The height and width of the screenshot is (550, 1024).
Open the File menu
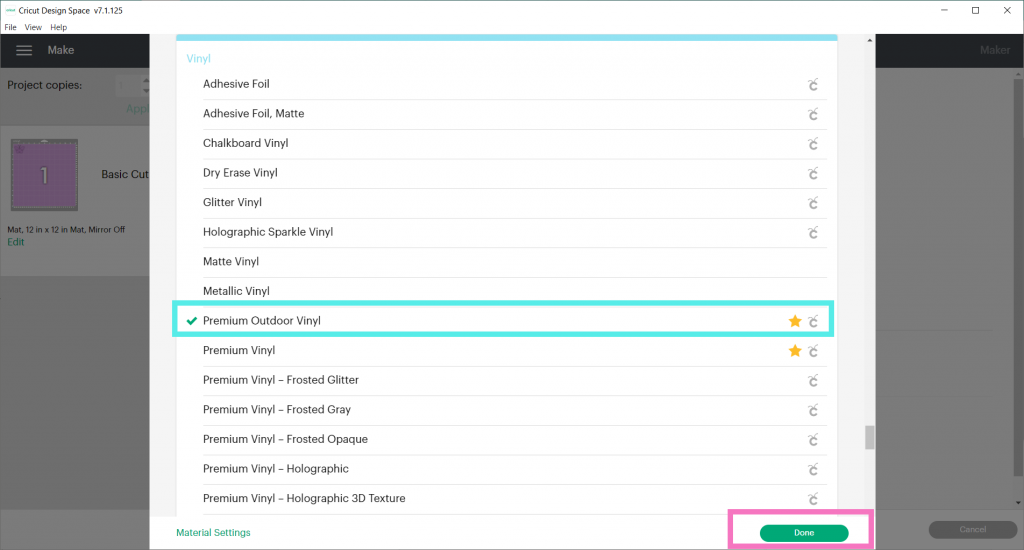pyautogui.click(x=10, y=27)
